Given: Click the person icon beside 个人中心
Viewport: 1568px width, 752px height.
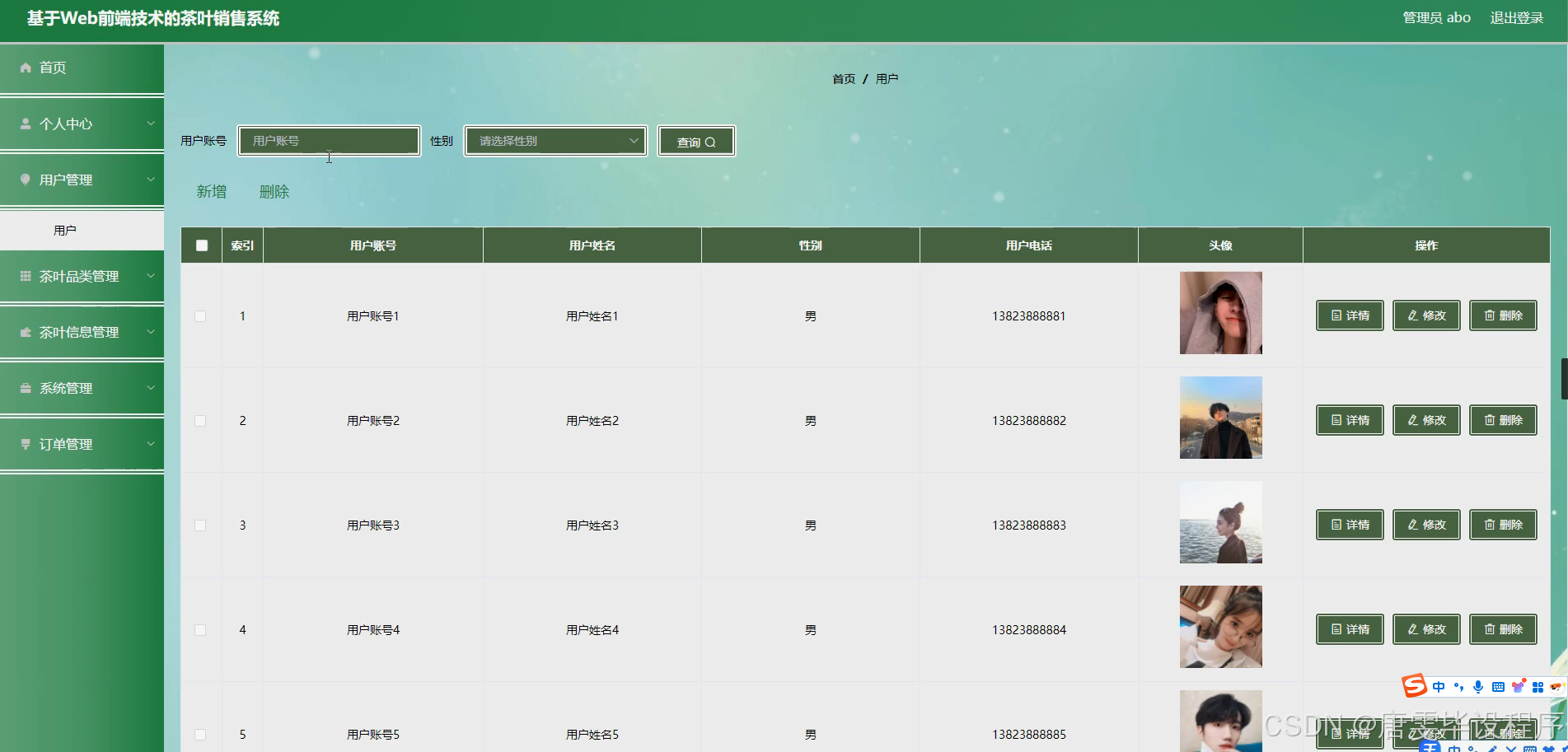Looking at the screenshot, I should (x=26, y=124).
